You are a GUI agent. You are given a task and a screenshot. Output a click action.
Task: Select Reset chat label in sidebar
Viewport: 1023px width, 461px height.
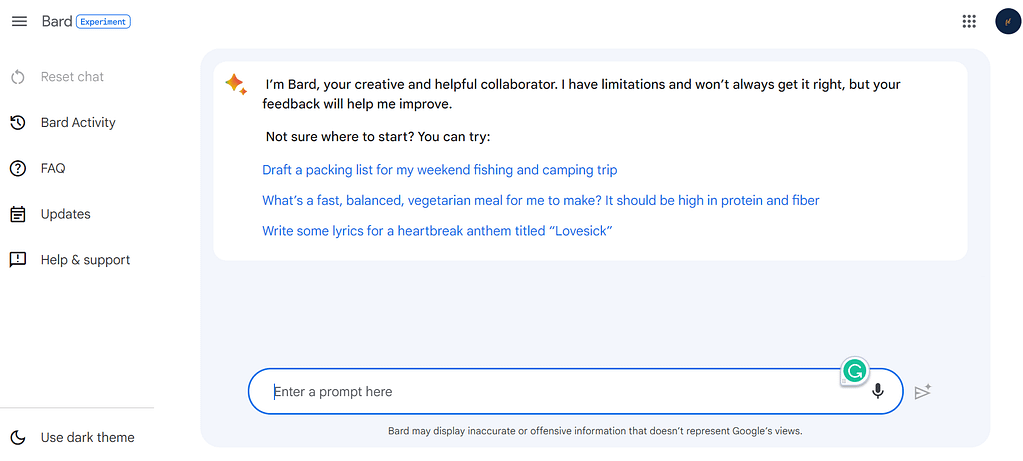pos(72,77)
